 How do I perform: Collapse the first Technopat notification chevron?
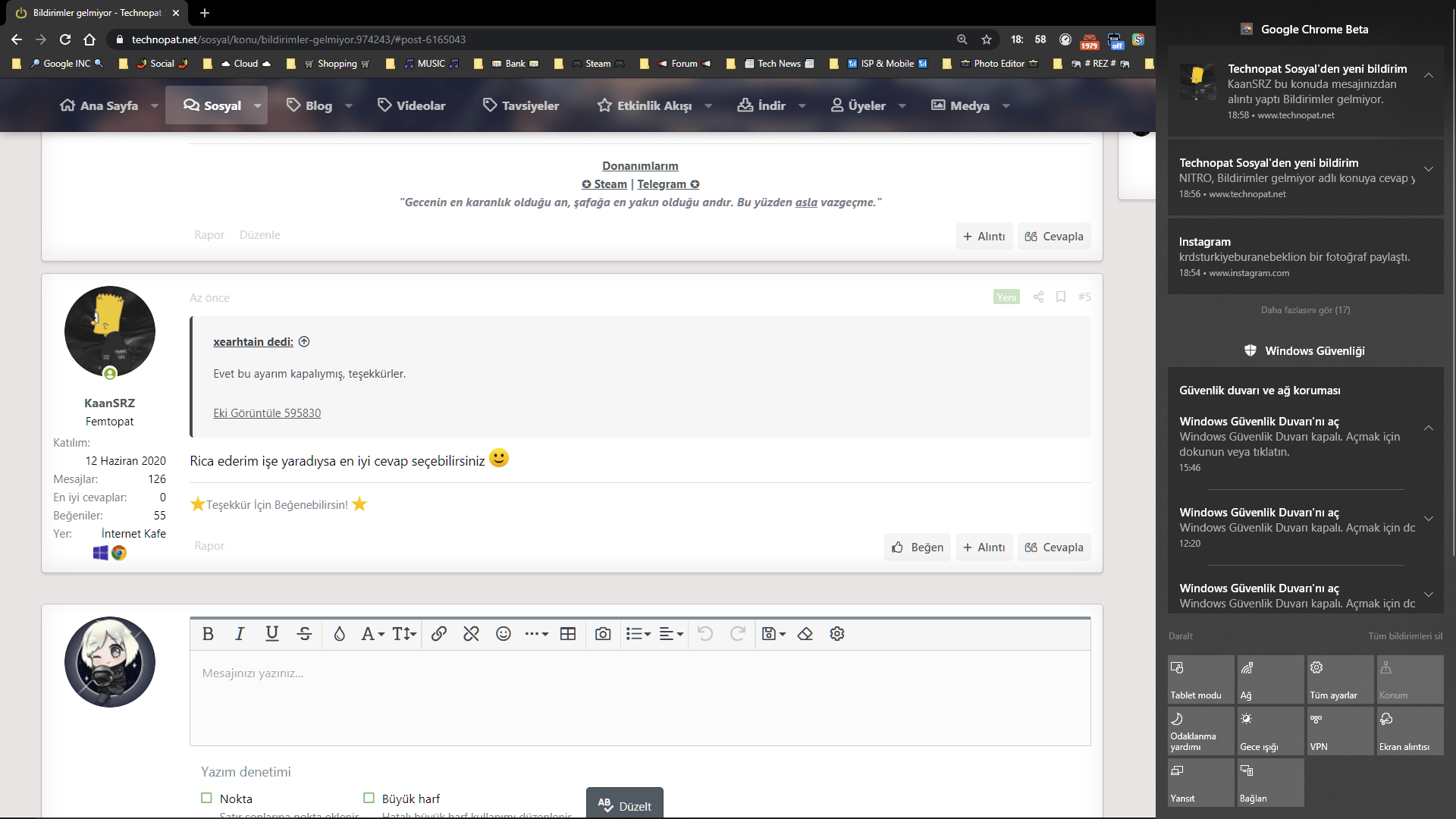(1428, 75)
